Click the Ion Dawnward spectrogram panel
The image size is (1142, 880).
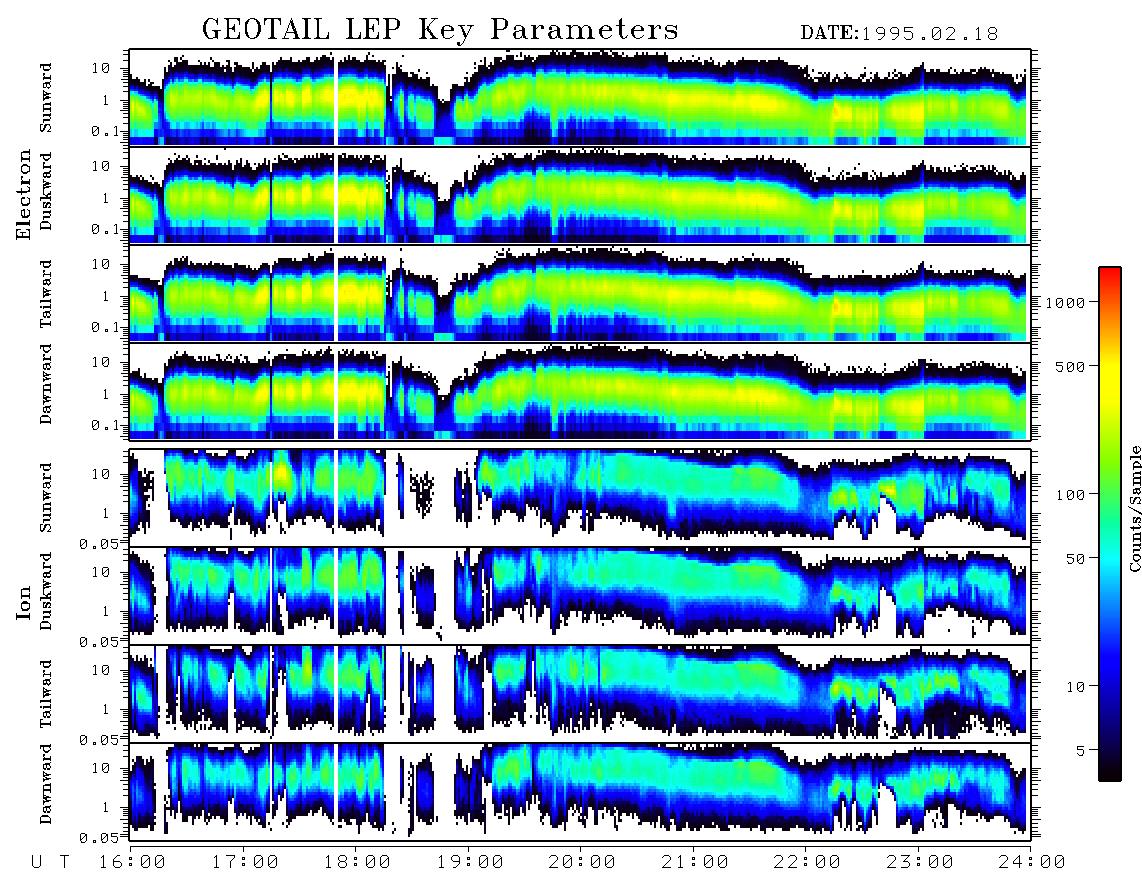pyautogui.click(x=580, y=791)
